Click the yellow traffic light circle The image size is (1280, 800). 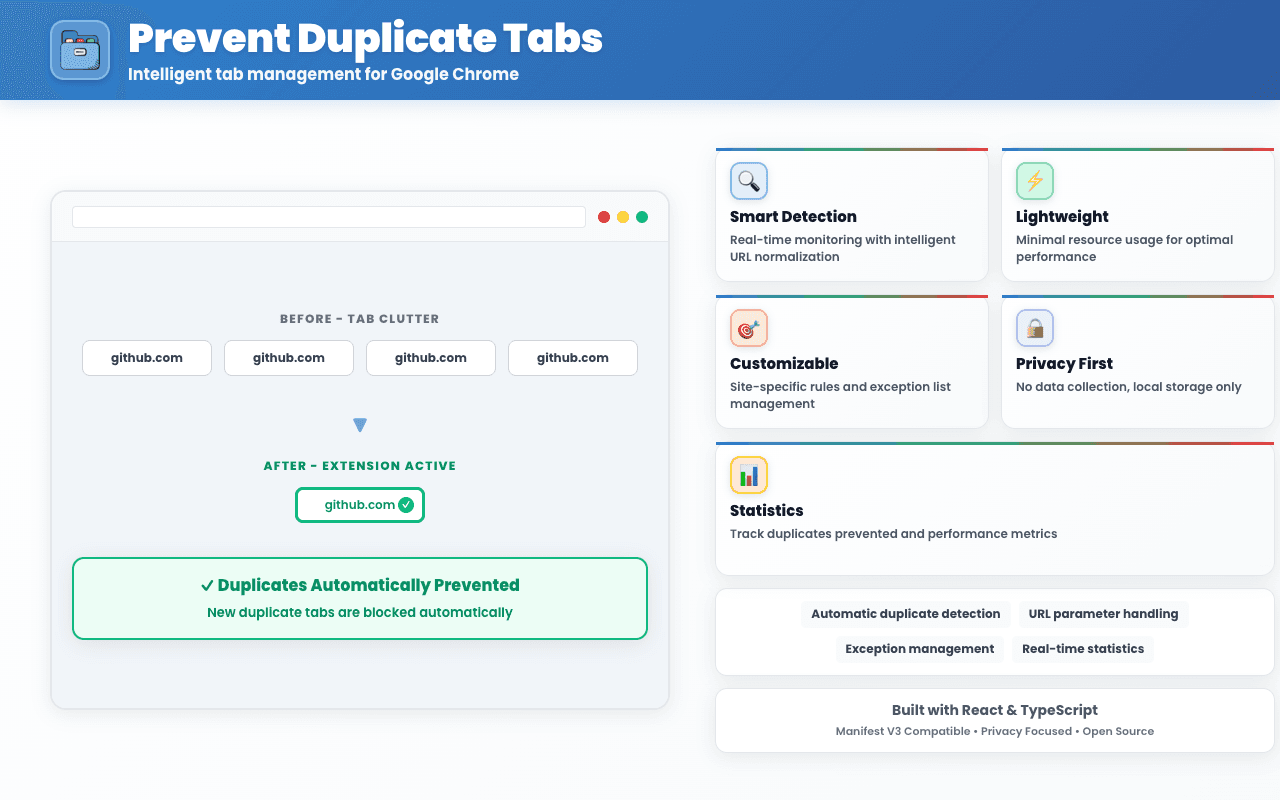623,216
